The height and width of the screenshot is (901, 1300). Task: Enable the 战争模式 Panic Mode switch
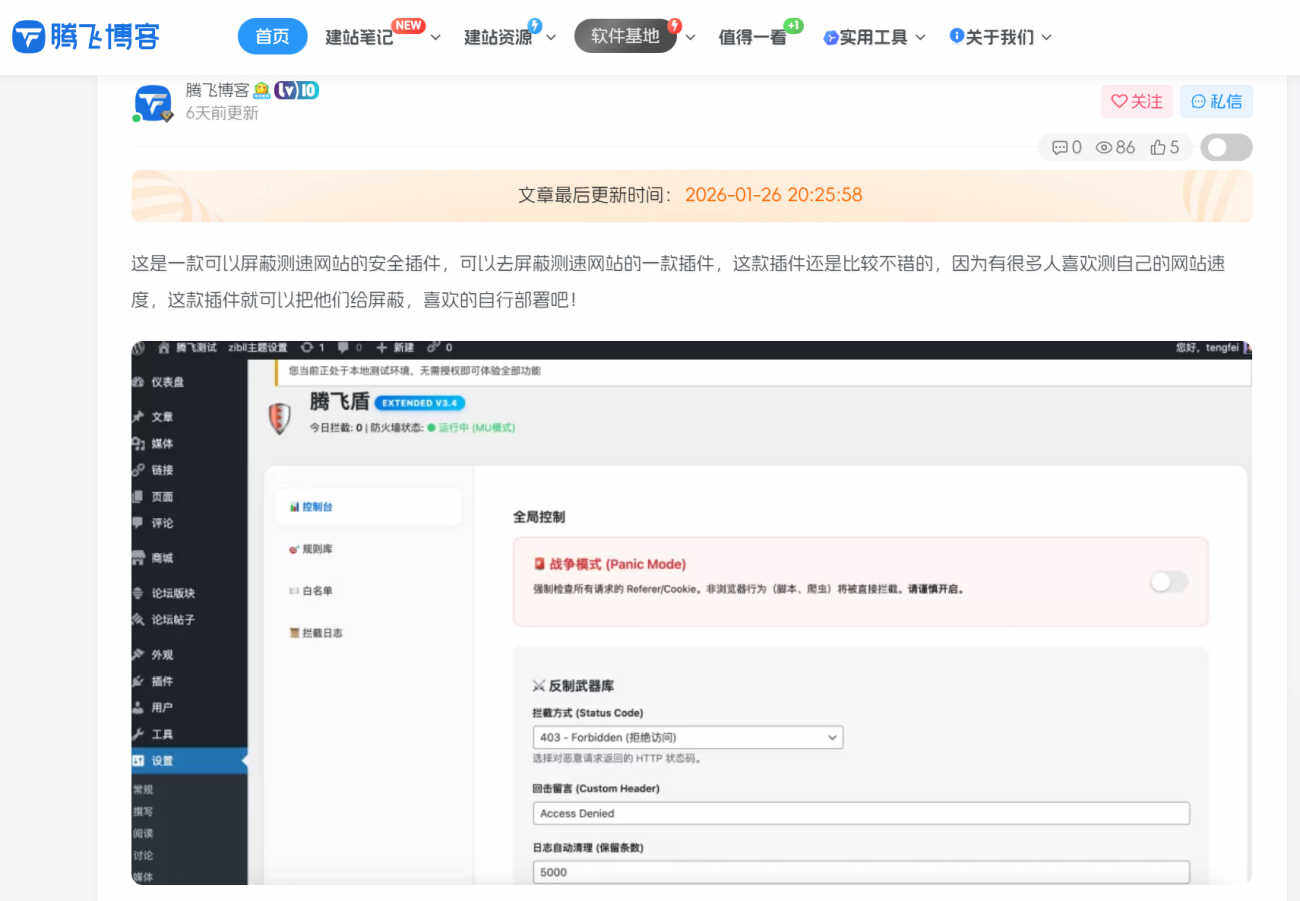pos(1168,582)
